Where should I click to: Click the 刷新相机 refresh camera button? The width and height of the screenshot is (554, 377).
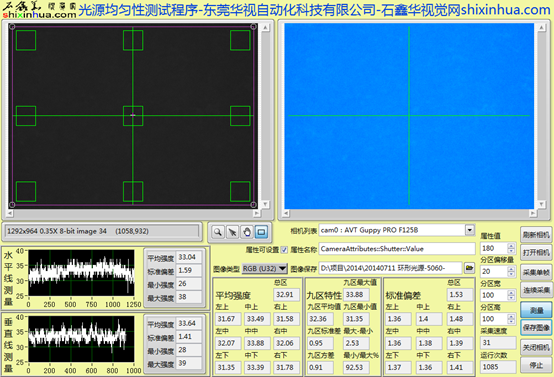[x=536, y=235]
